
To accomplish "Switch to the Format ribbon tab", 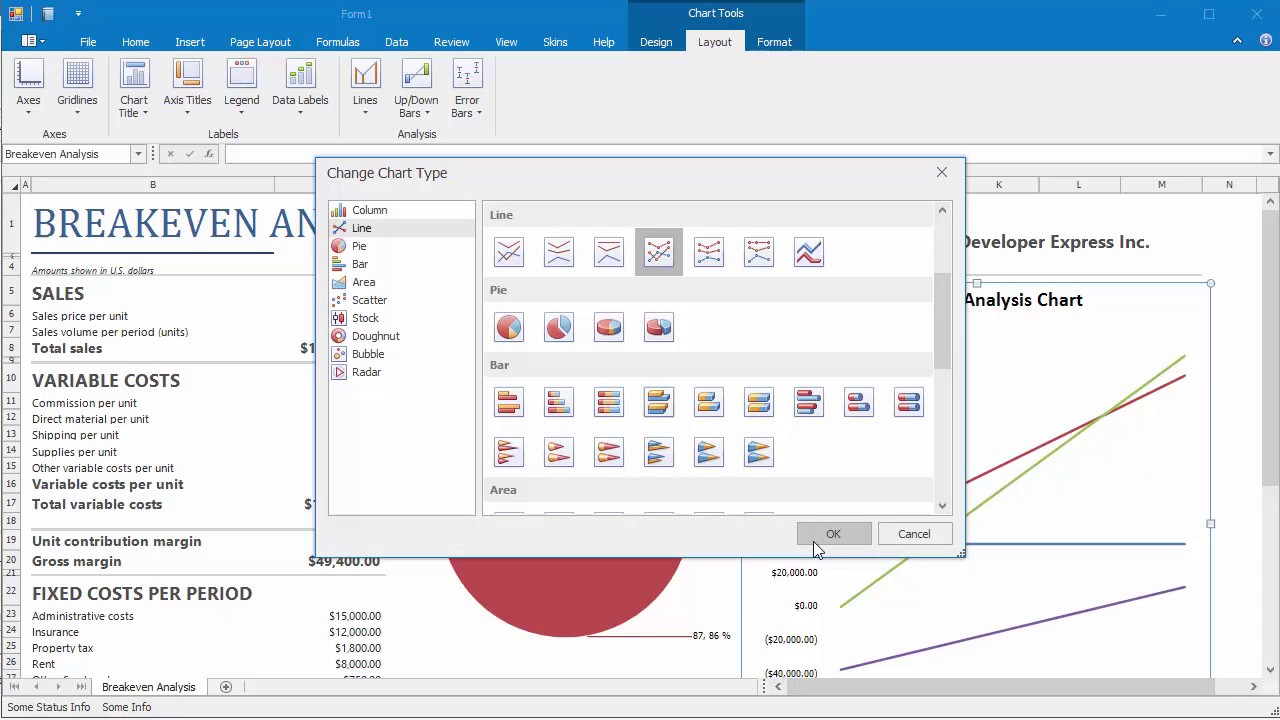I will pos(774,42).
